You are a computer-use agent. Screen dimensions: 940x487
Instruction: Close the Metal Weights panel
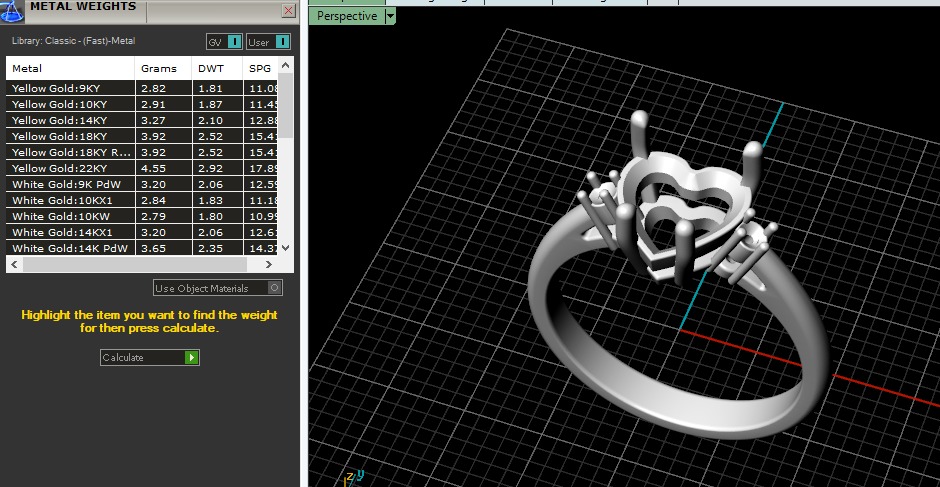click(288, 11)
